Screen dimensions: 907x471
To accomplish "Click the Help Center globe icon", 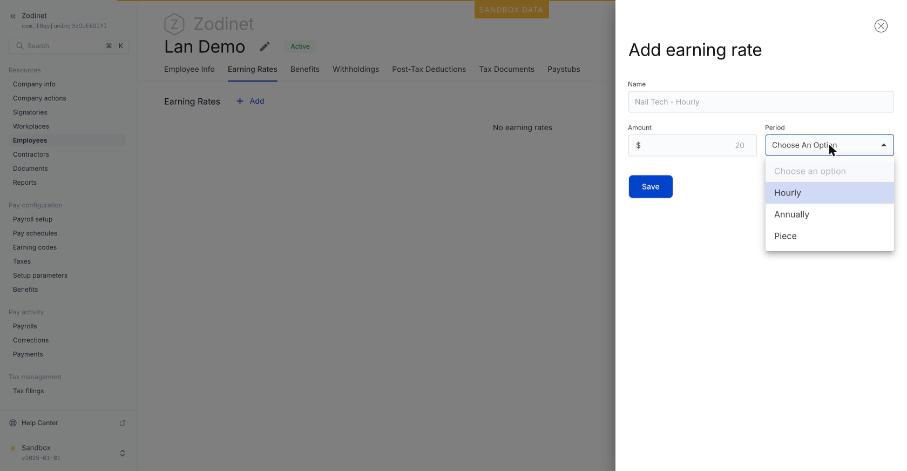I will pos(13,423).
